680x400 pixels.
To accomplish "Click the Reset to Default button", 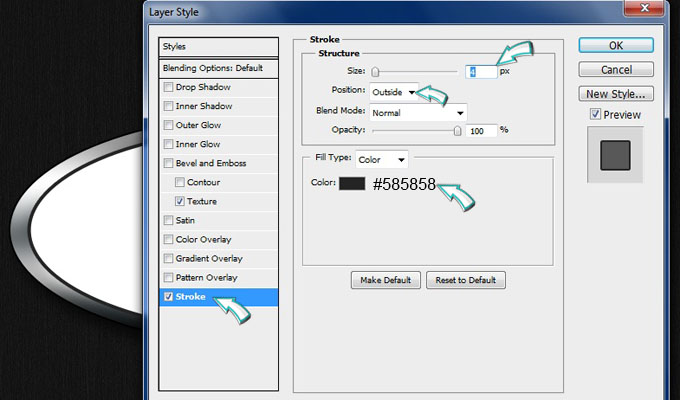I will [466, 280].
